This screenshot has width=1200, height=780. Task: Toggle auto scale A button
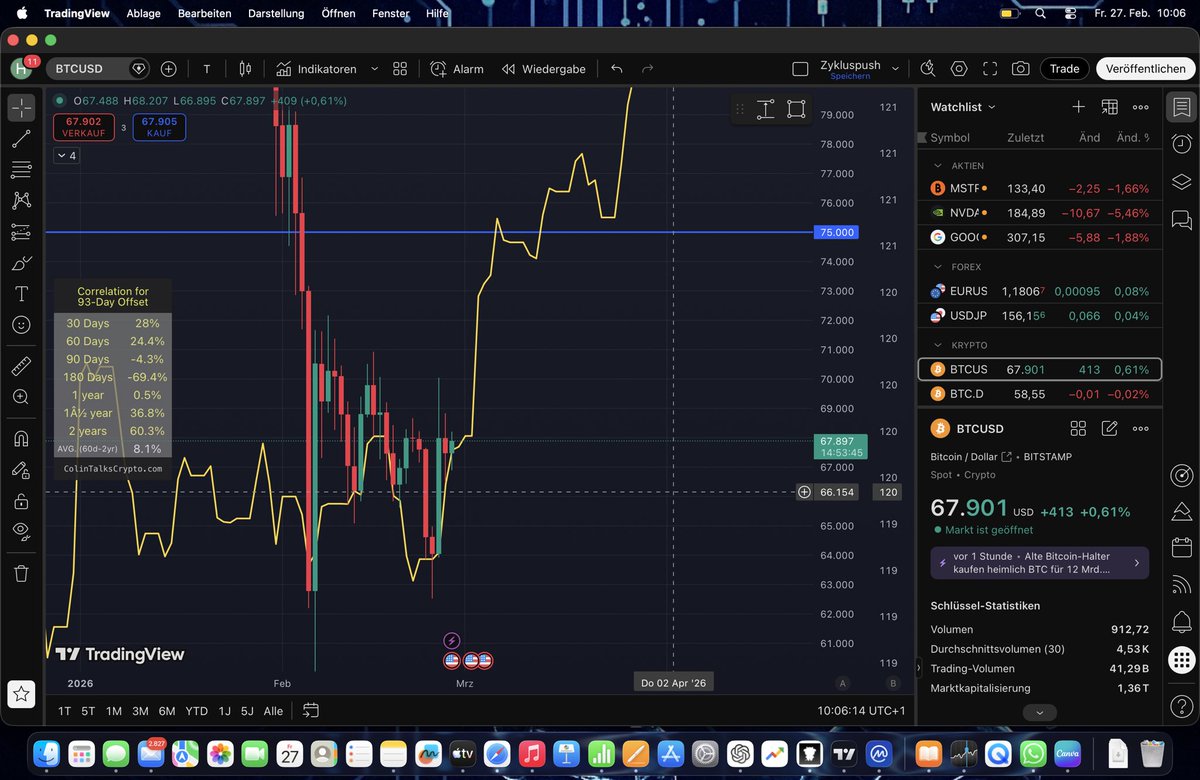point(843,683)
